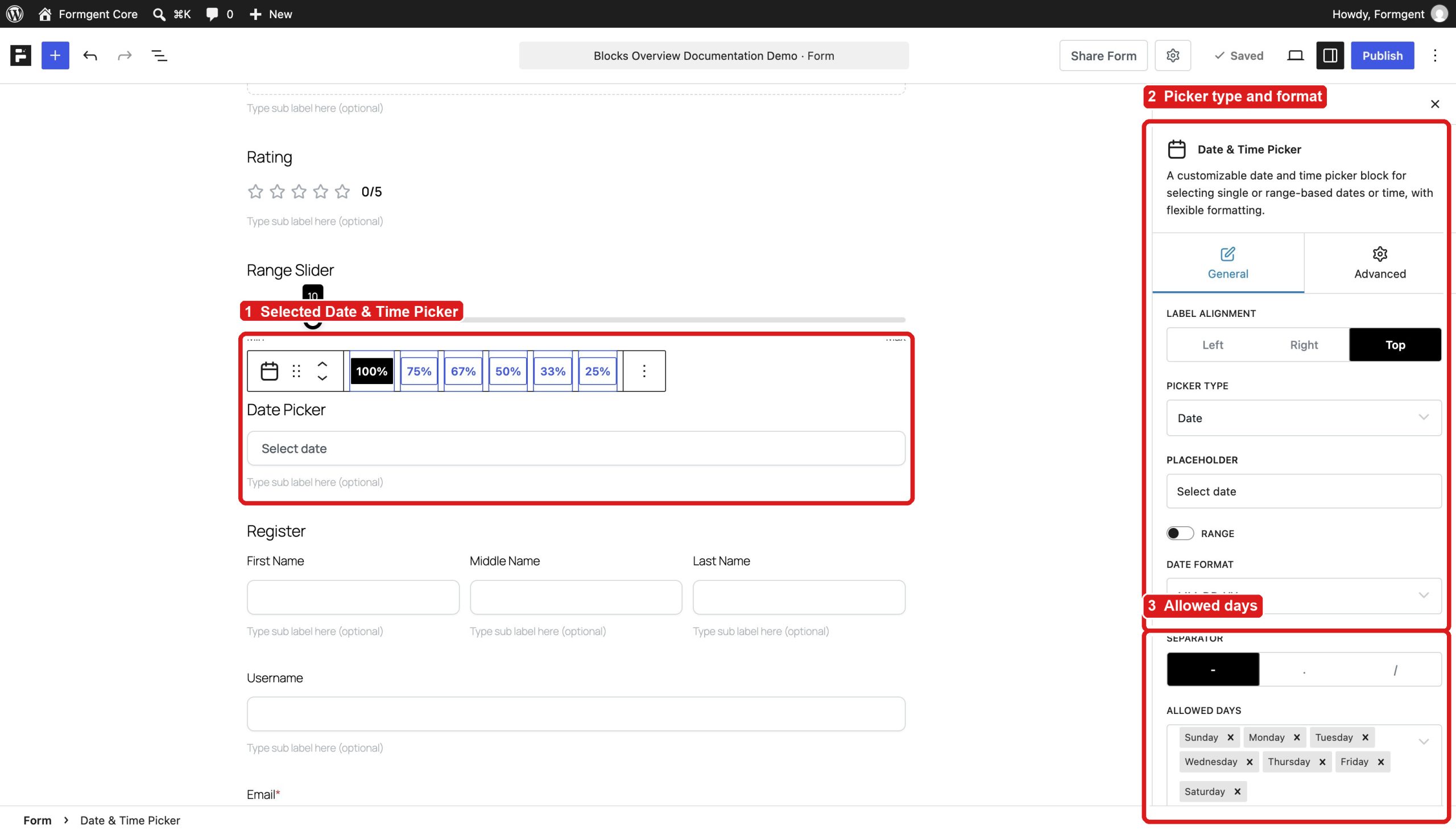Image resolution: width=1456 pixels, height=834 pixels.
Task: Click the Formgent logo button
Action: pos(20,56)
